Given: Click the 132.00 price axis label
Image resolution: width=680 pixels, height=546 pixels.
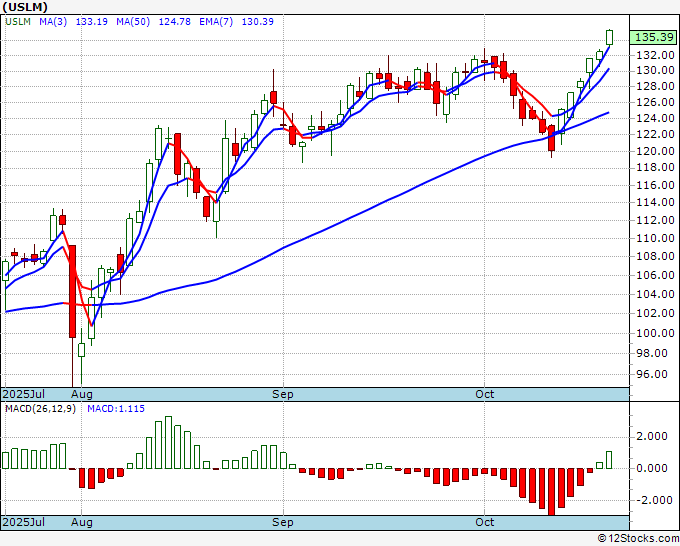Looking at the screenshot, I should point(655,55).
